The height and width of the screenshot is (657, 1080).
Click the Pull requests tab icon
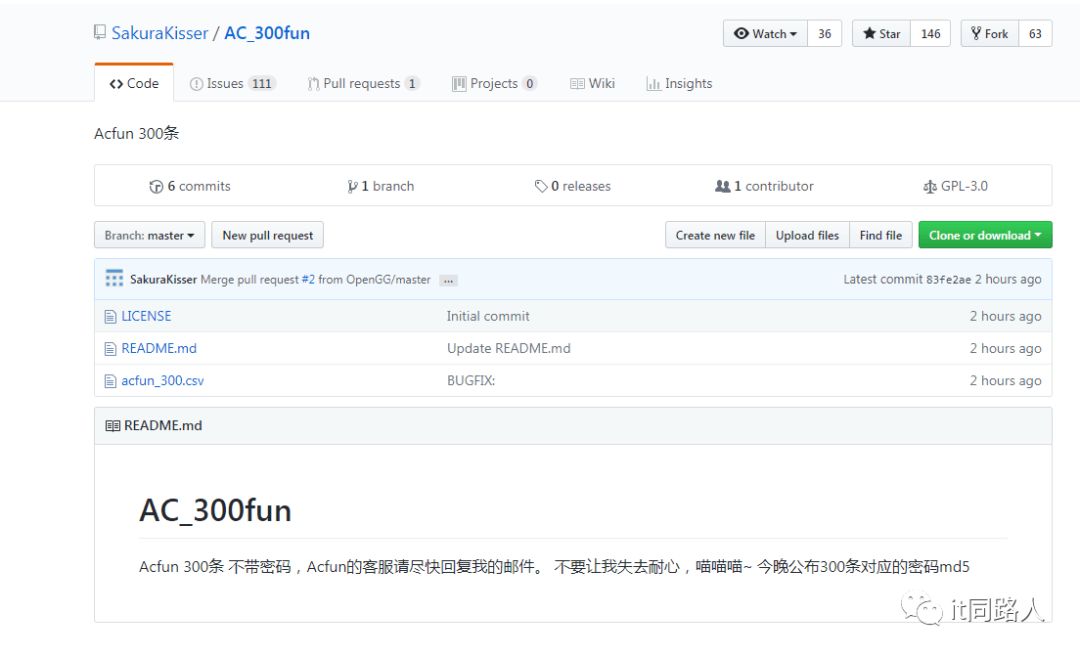point(313,84)
